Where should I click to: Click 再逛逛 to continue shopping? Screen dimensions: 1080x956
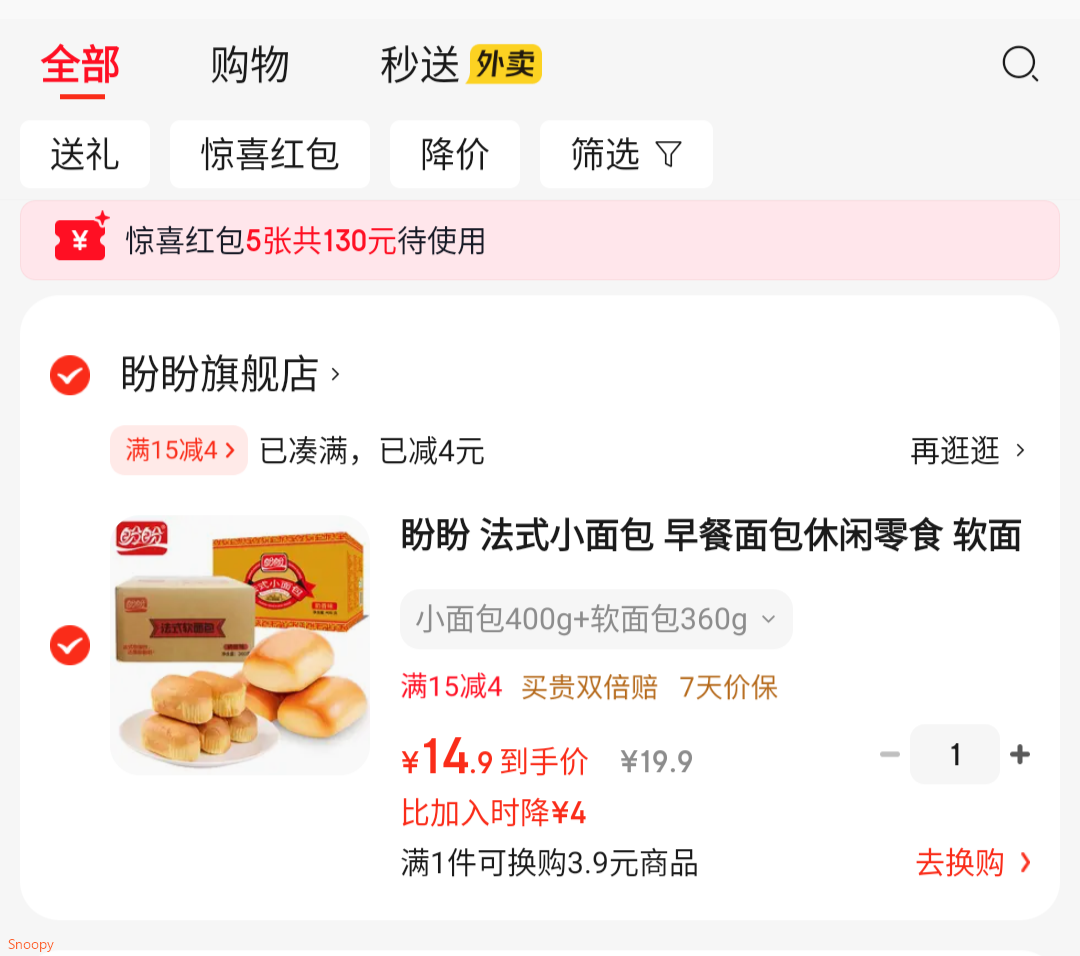point(967,451)
